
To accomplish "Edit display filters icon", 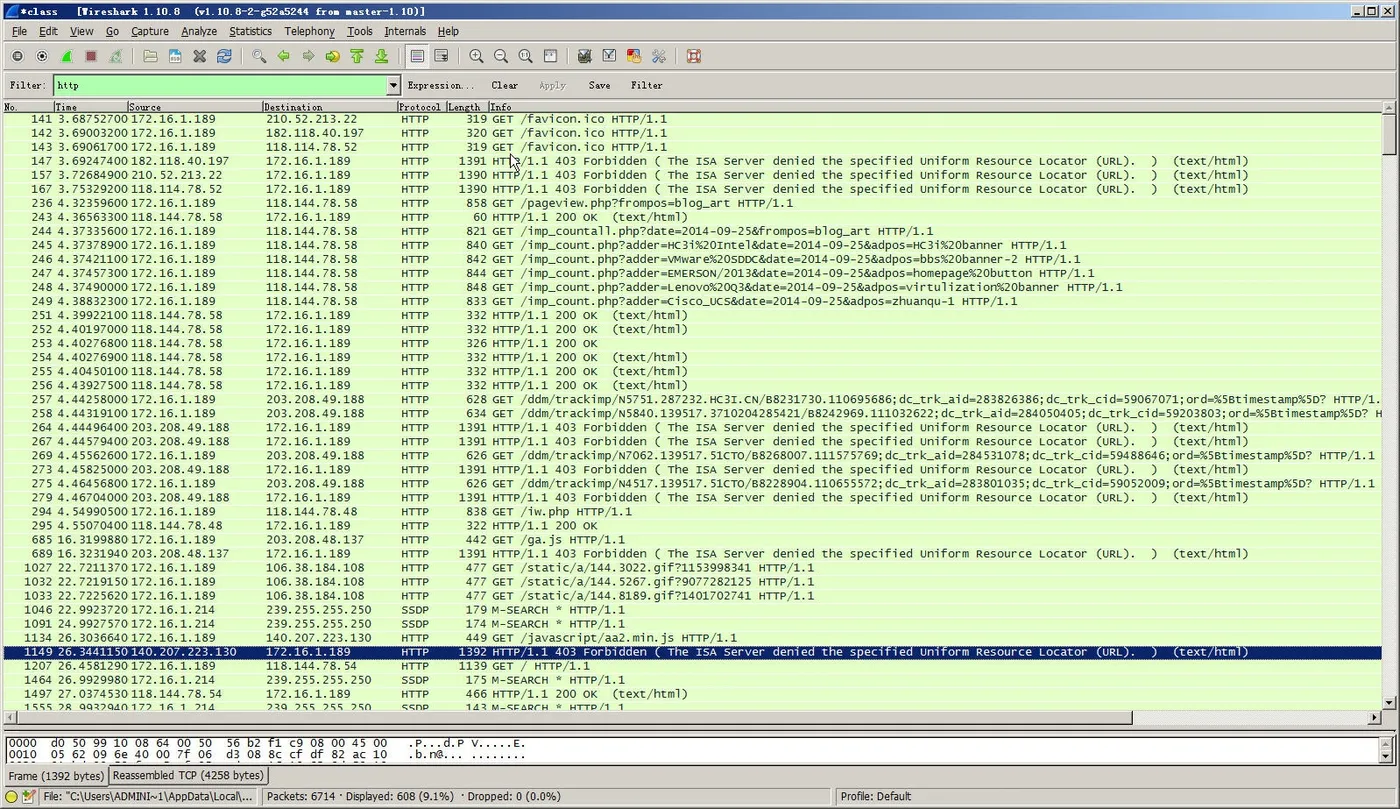I will (x=609, y=57).
